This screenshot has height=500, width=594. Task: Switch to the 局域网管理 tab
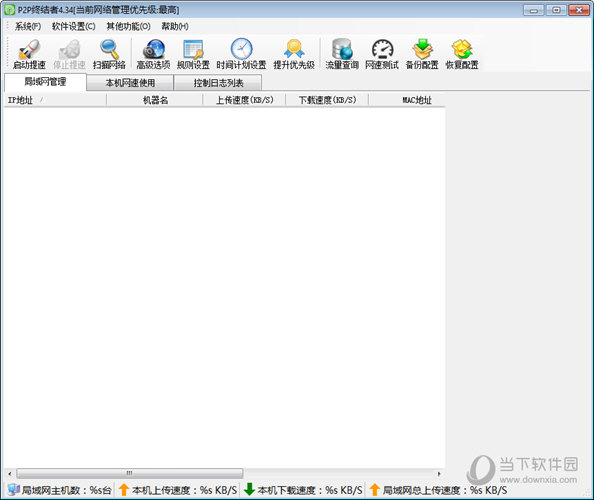[x=45, y=82]
